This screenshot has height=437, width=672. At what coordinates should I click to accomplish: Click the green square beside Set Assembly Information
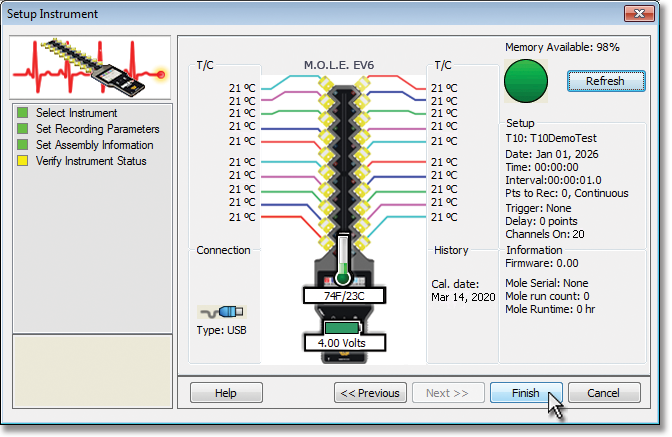pos(22,145)
